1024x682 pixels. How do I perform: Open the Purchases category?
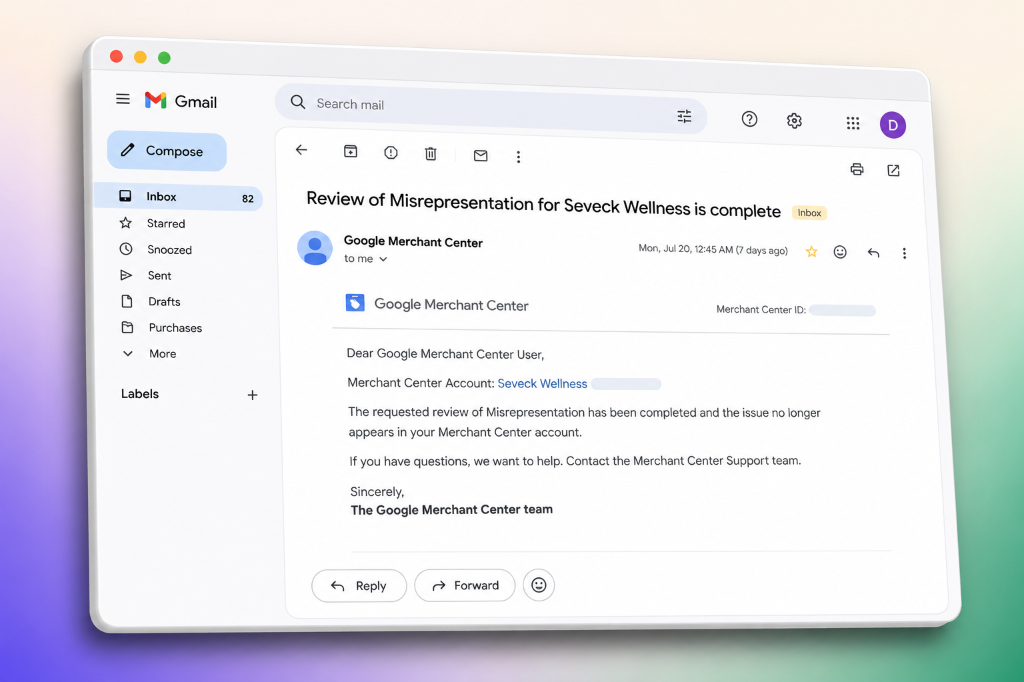pos(175,328)
